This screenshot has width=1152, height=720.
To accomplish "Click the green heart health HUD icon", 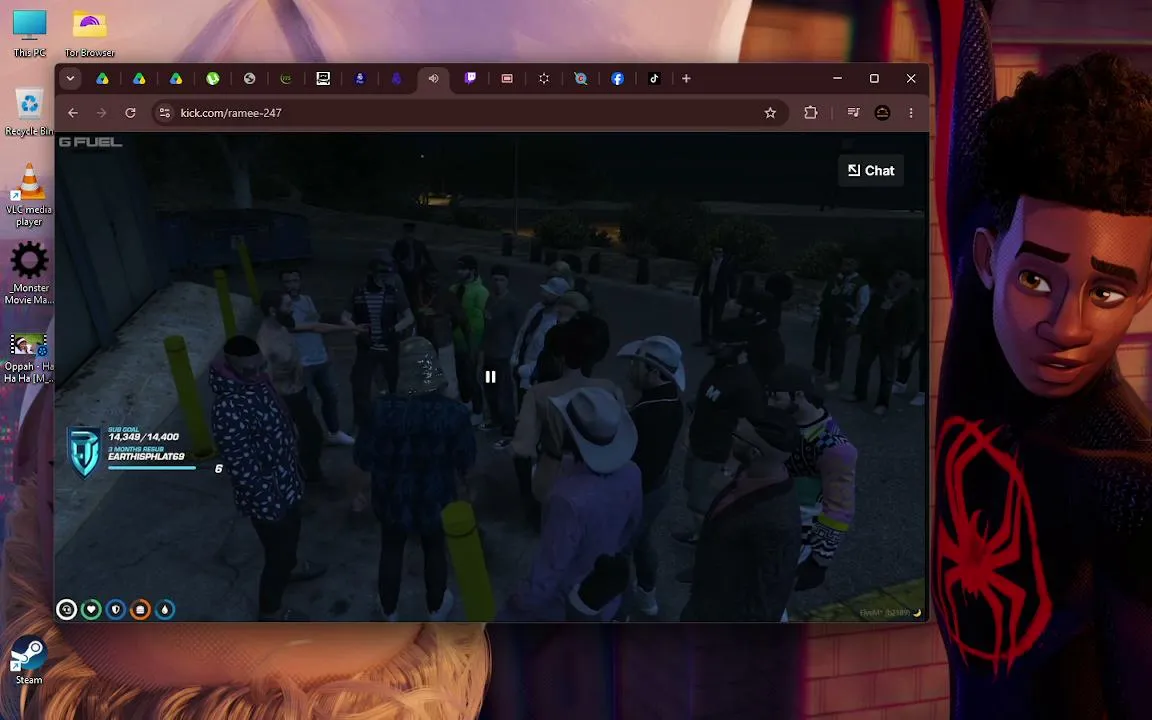I will tap(91, 609).
